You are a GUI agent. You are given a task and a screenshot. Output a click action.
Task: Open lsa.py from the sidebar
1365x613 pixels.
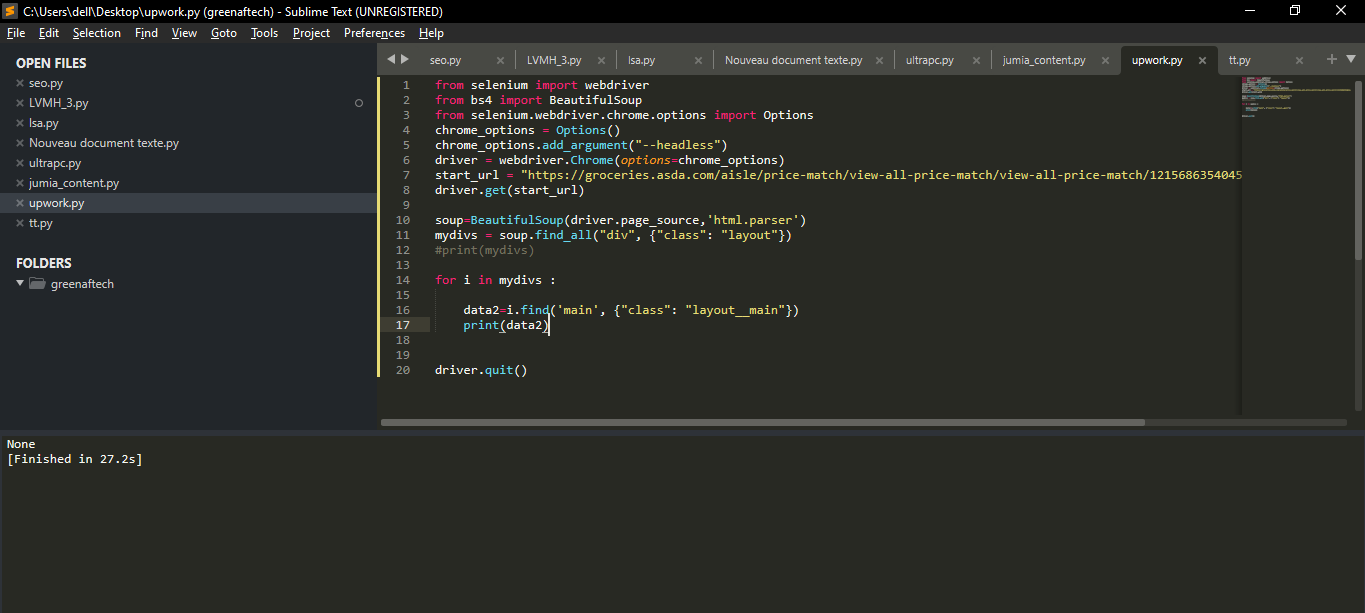coord(44,123)
